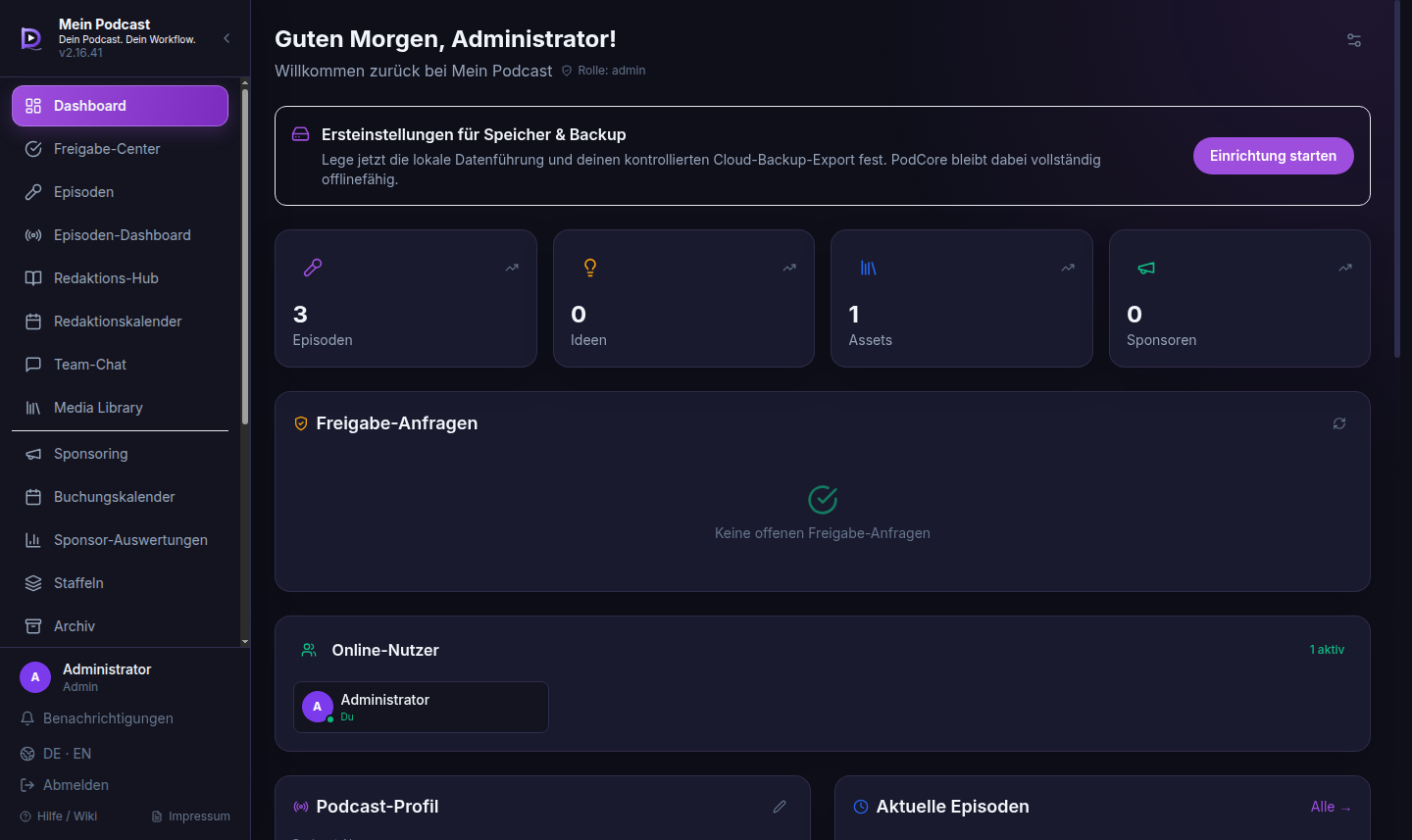Go to Redaktionskalender menu item

120,321
